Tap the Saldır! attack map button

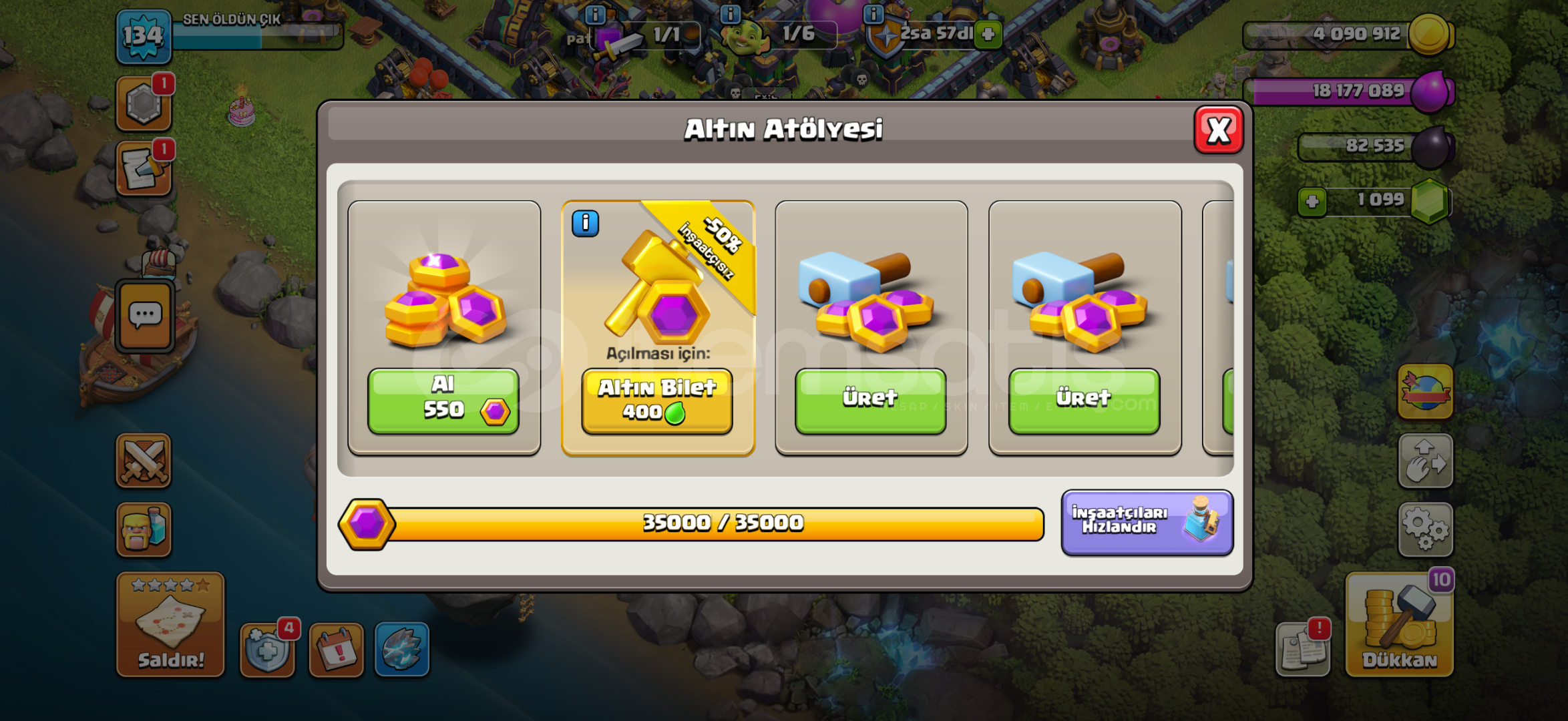tap(171, 624)
